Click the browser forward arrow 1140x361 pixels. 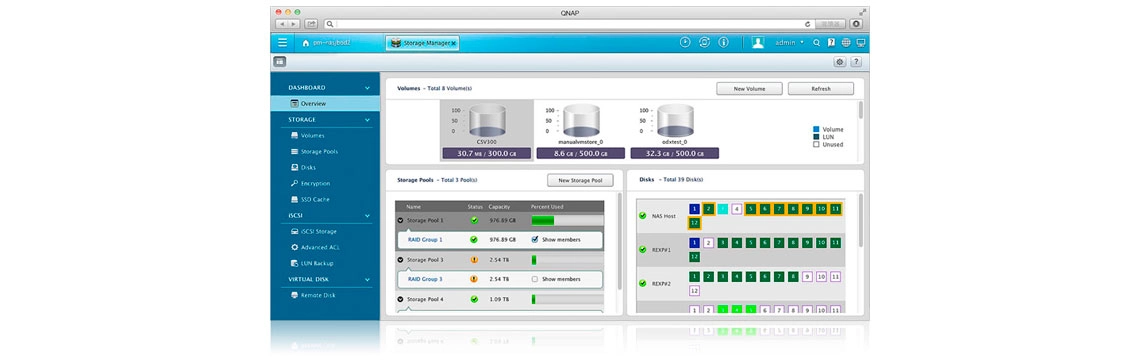294,24
